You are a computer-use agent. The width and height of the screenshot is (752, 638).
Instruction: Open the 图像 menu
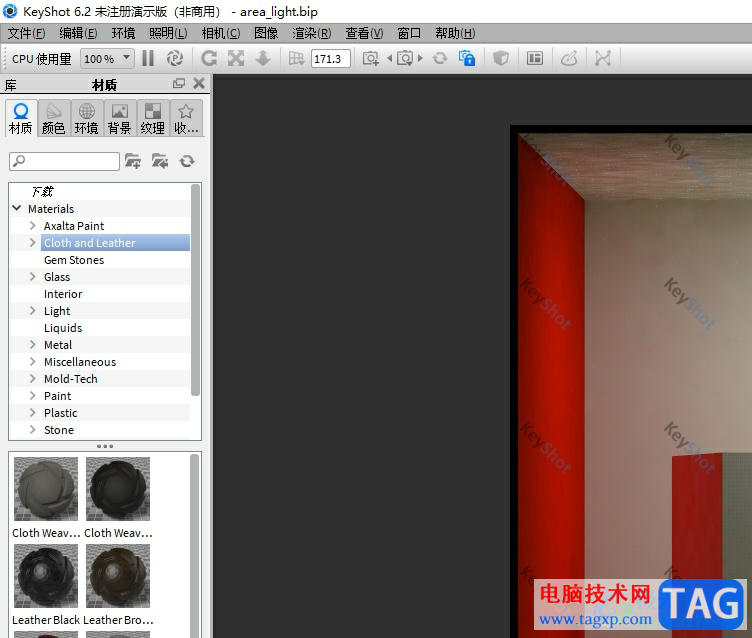click(x=266, y=33)
